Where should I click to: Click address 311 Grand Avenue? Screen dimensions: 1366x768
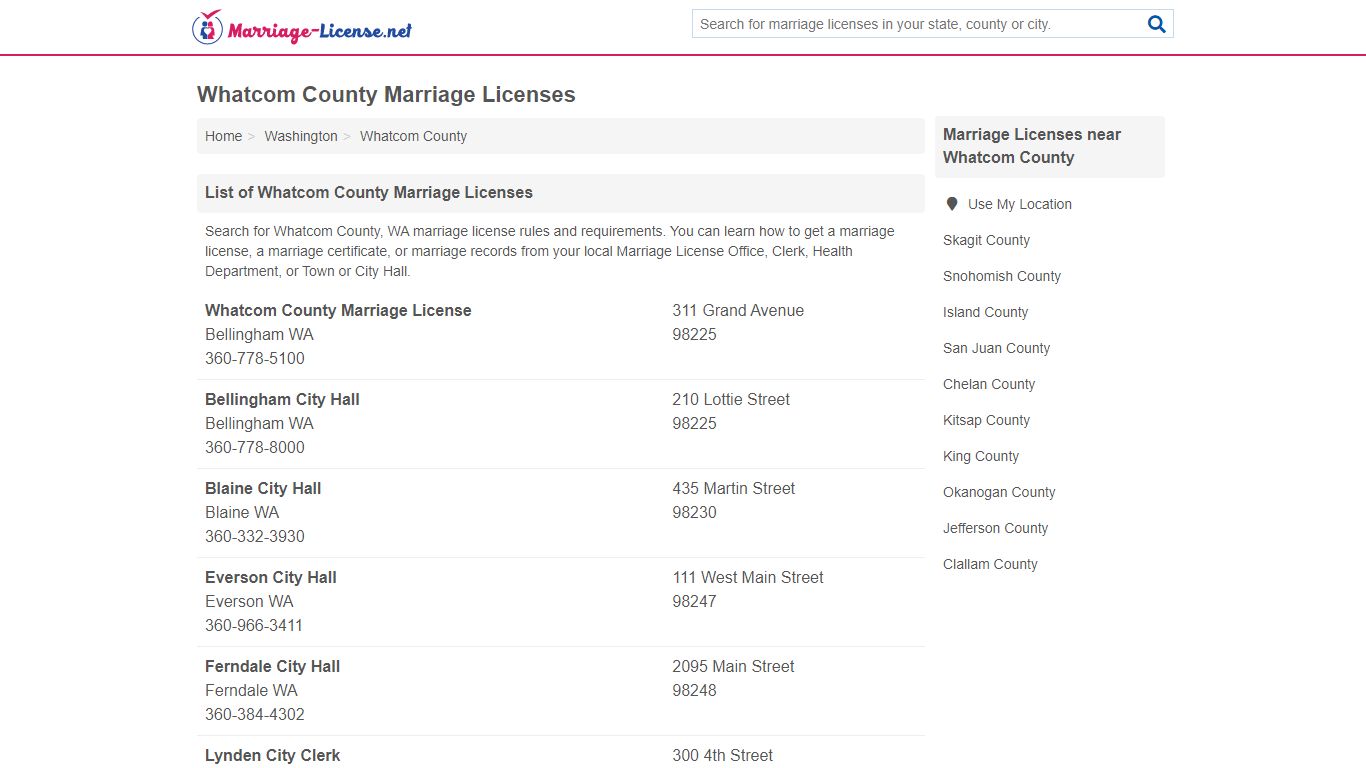(x=738, y=310)
